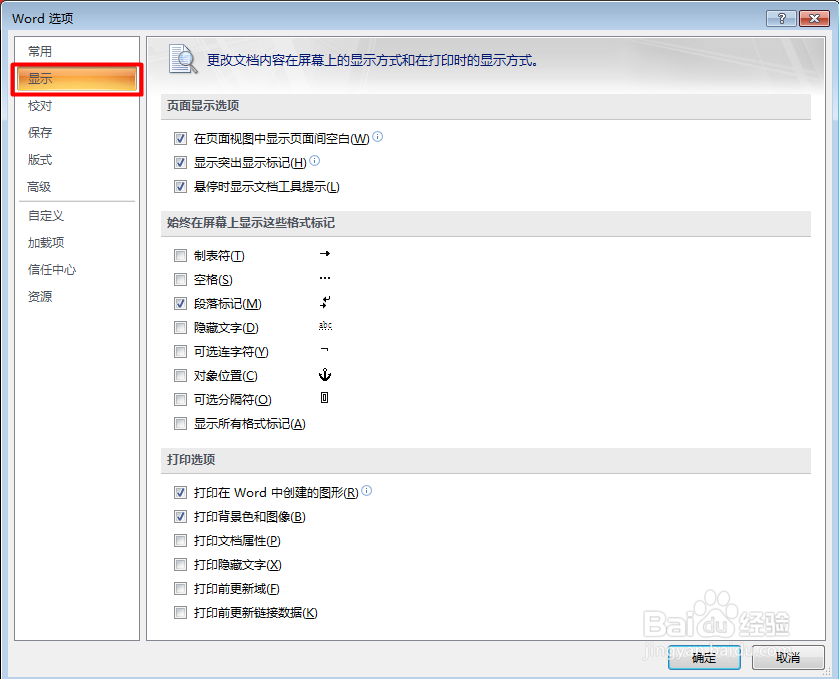Check 打印隐藏文字 checkbox
The width and height of the screenshot is (839, 679).
pos(180,564)
